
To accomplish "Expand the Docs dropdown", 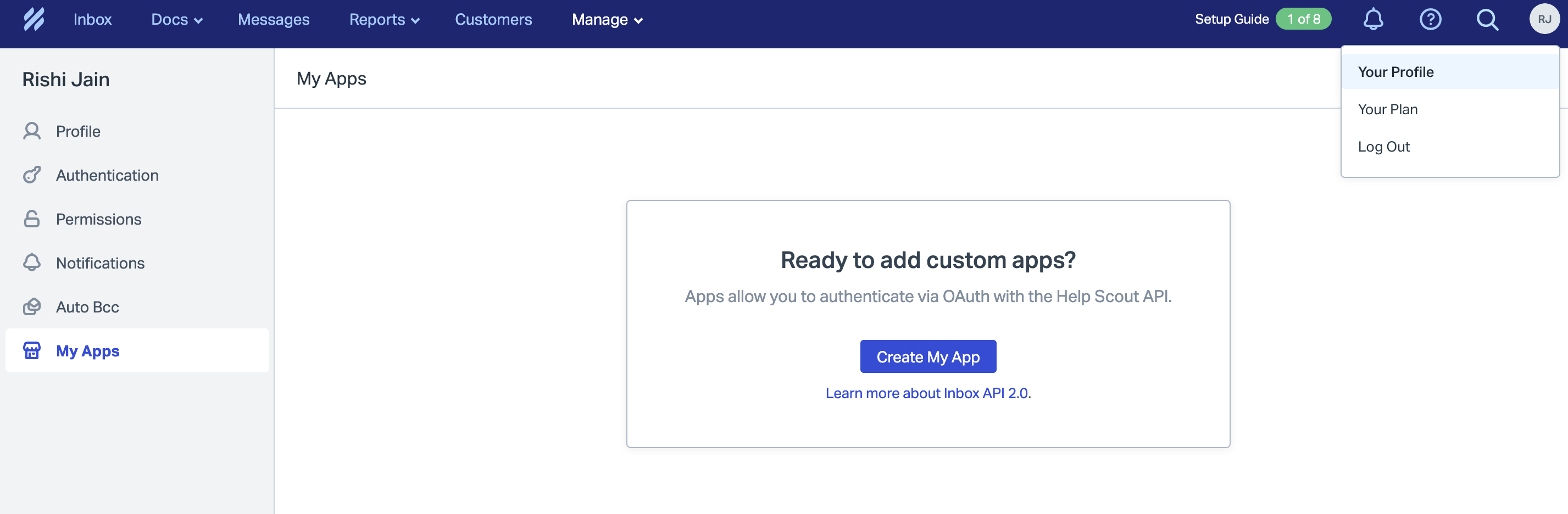I will [x=176, y=19].
